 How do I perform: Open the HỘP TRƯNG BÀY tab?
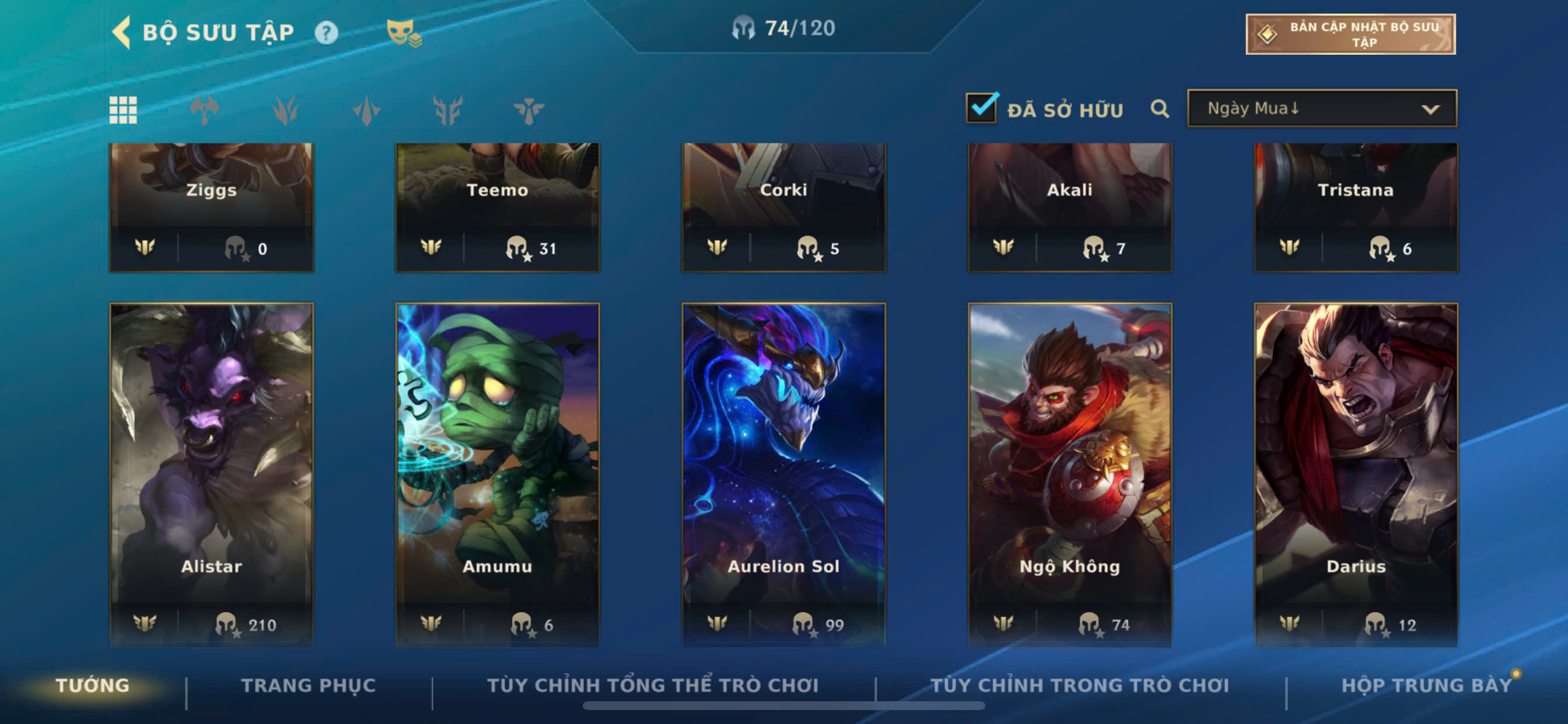click(1427, 685)
